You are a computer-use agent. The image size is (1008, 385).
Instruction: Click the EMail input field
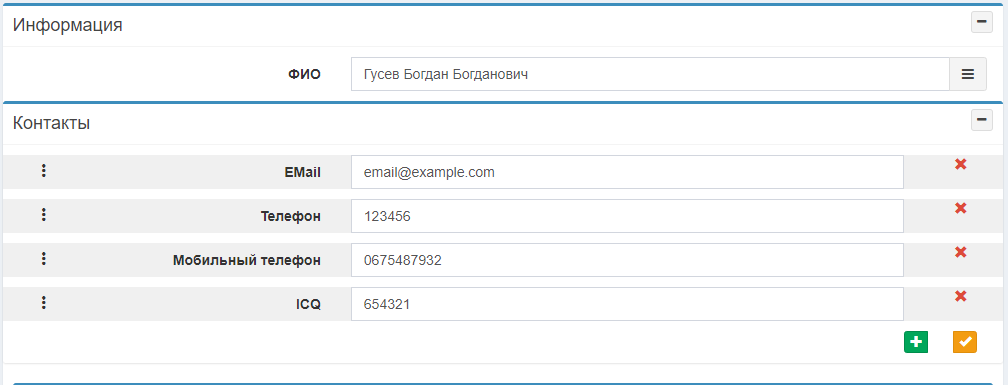tap(627, 172)
